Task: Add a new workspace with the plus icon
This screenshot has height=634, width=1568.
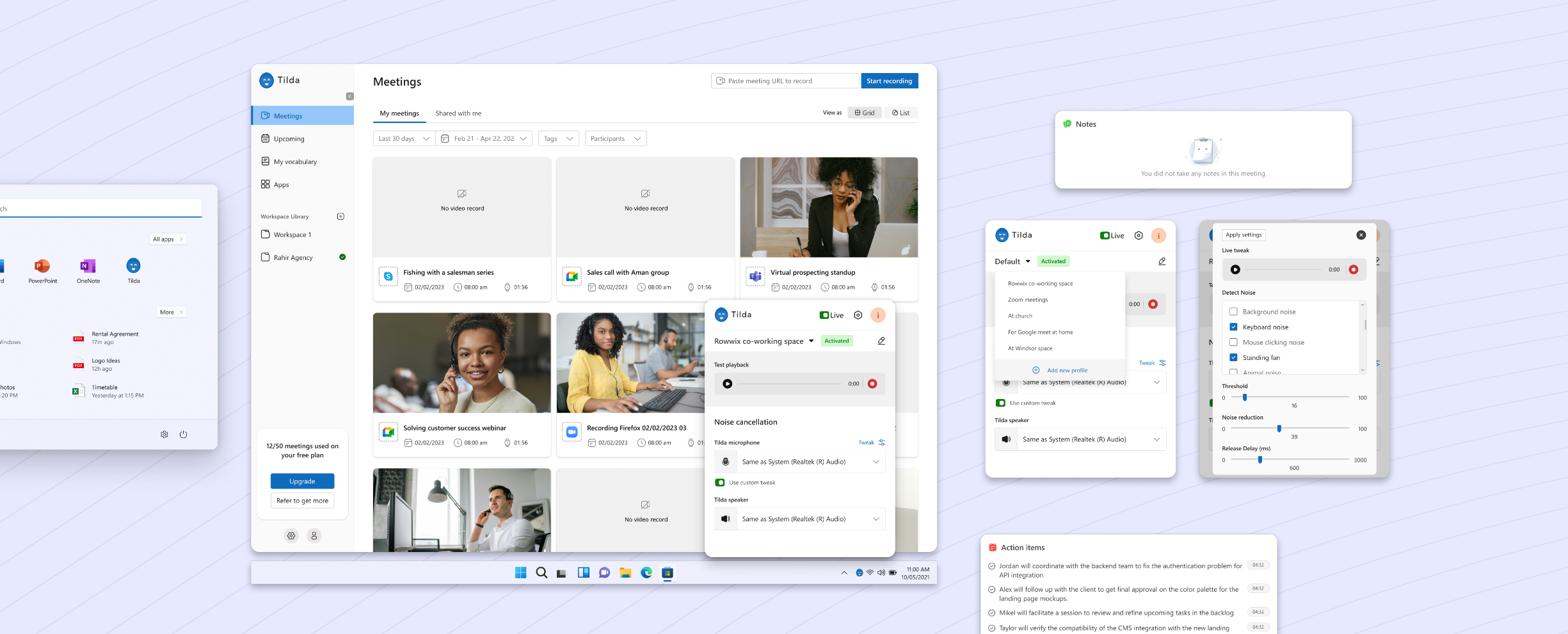Action: click(340, 216)
